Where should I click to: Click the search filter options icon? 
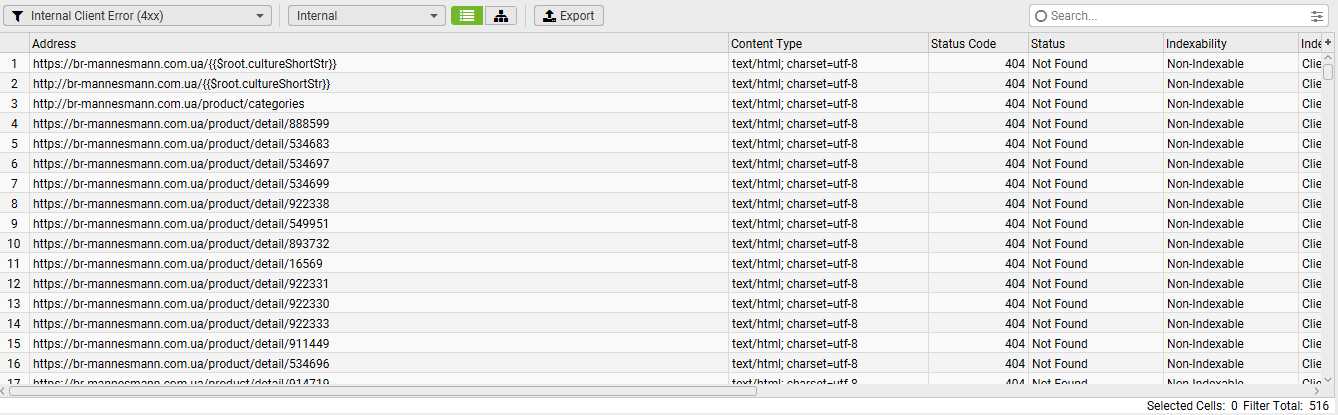point(1316,16)
